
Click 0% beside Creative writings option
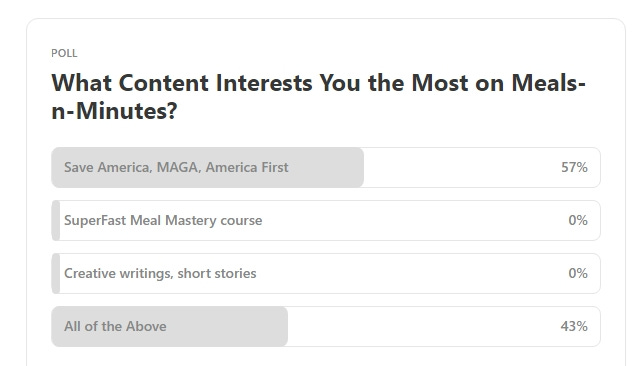click(578, 273)
